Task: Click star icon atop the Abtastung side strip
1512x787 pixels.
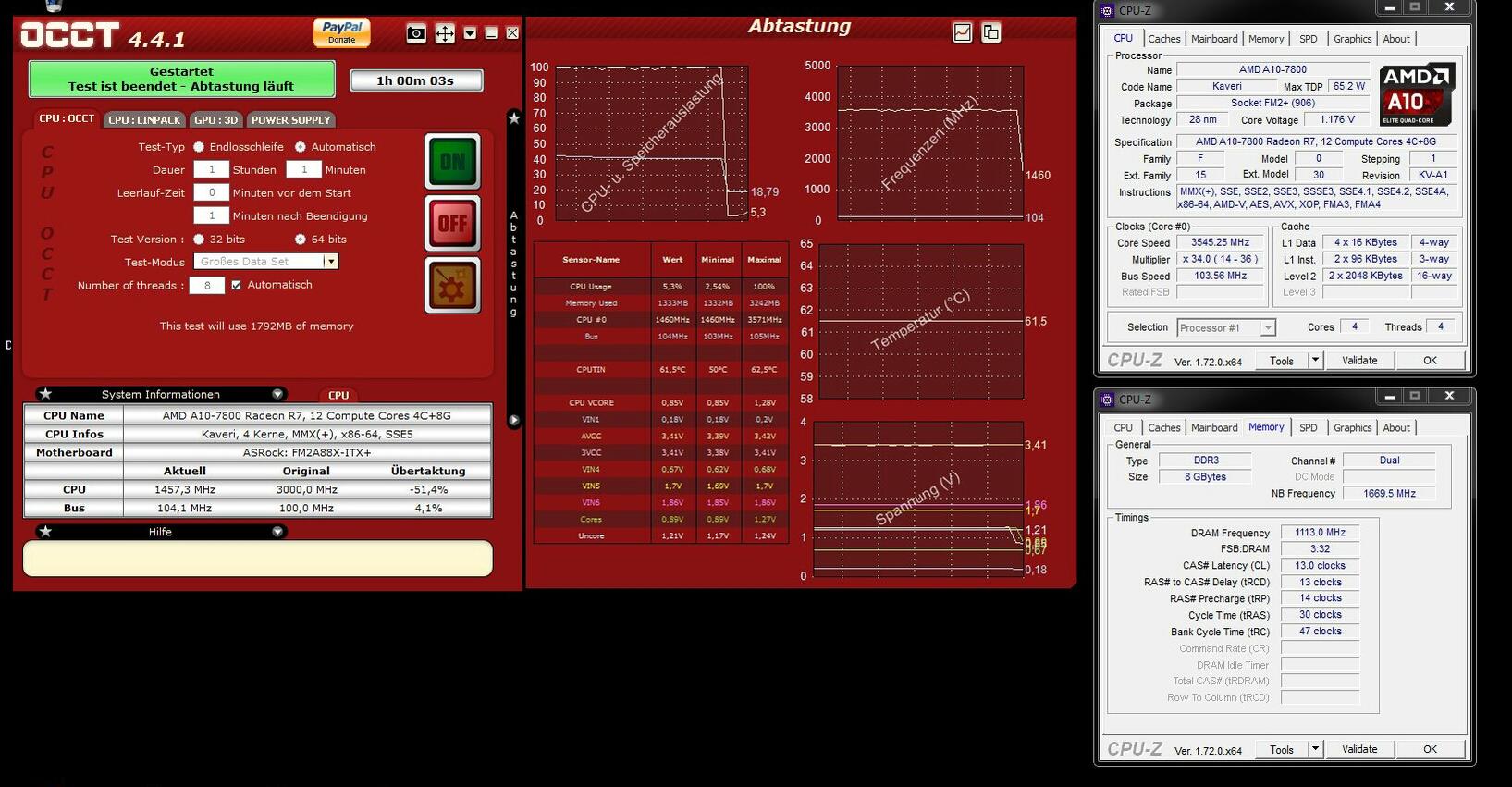Action: point(514,117)
